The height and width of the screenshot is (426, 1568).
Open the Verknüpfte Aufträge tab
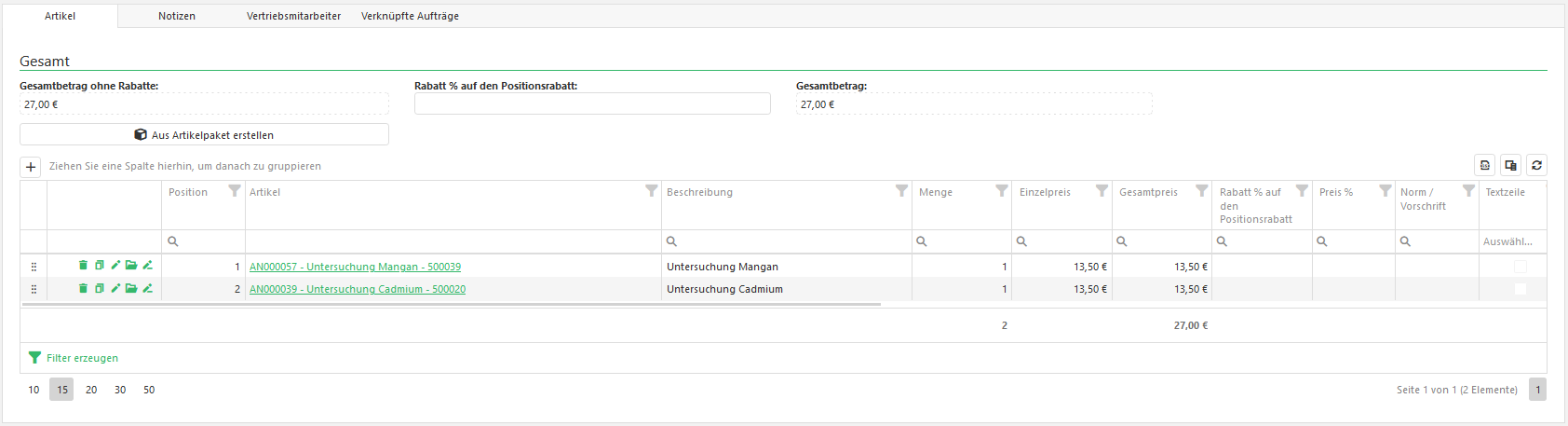pos(410,16)
